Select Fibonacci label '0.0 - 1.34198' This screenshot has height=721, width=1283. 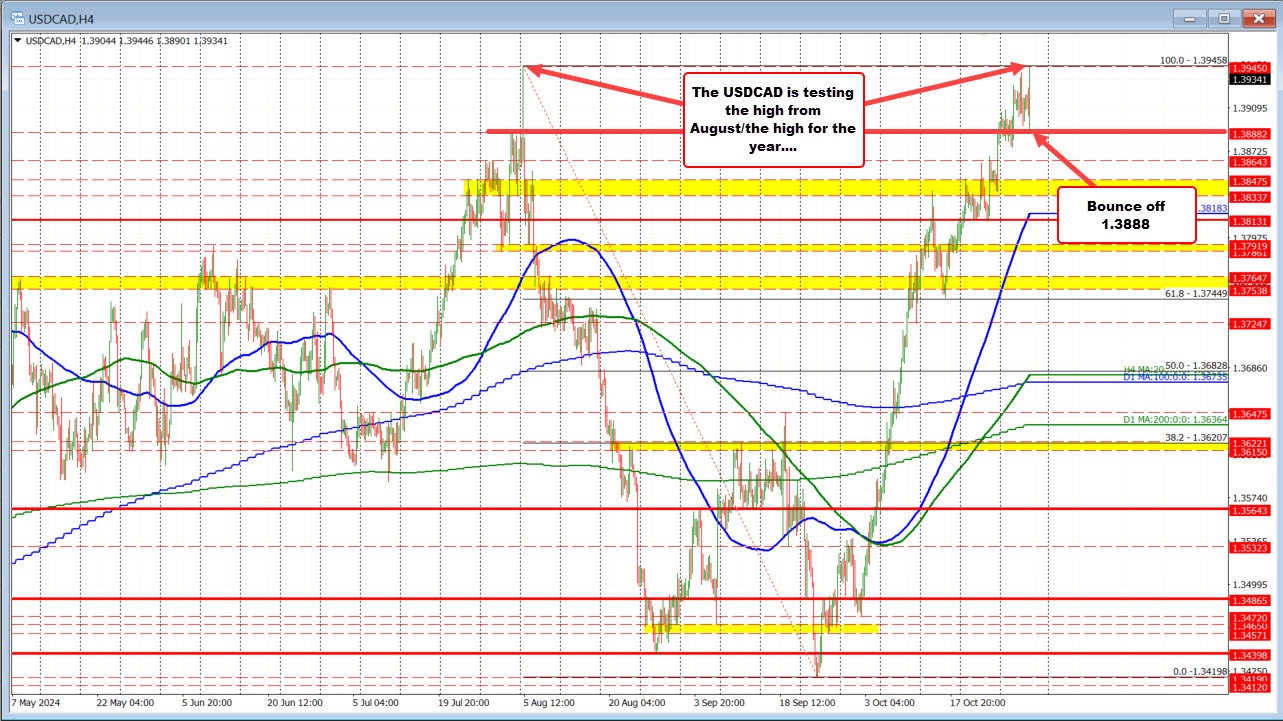pos(1199,671)
